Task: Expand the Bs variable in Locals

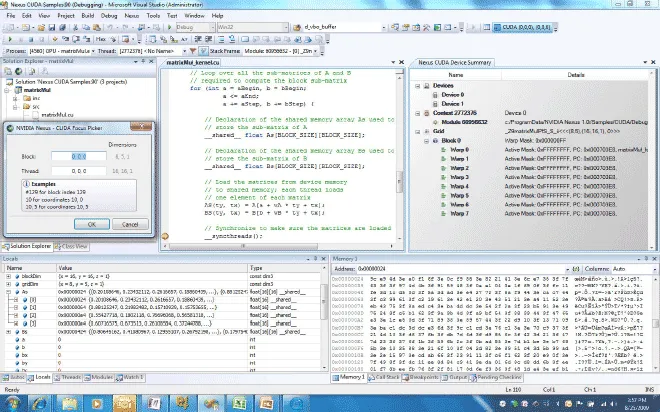Action: 8,332
